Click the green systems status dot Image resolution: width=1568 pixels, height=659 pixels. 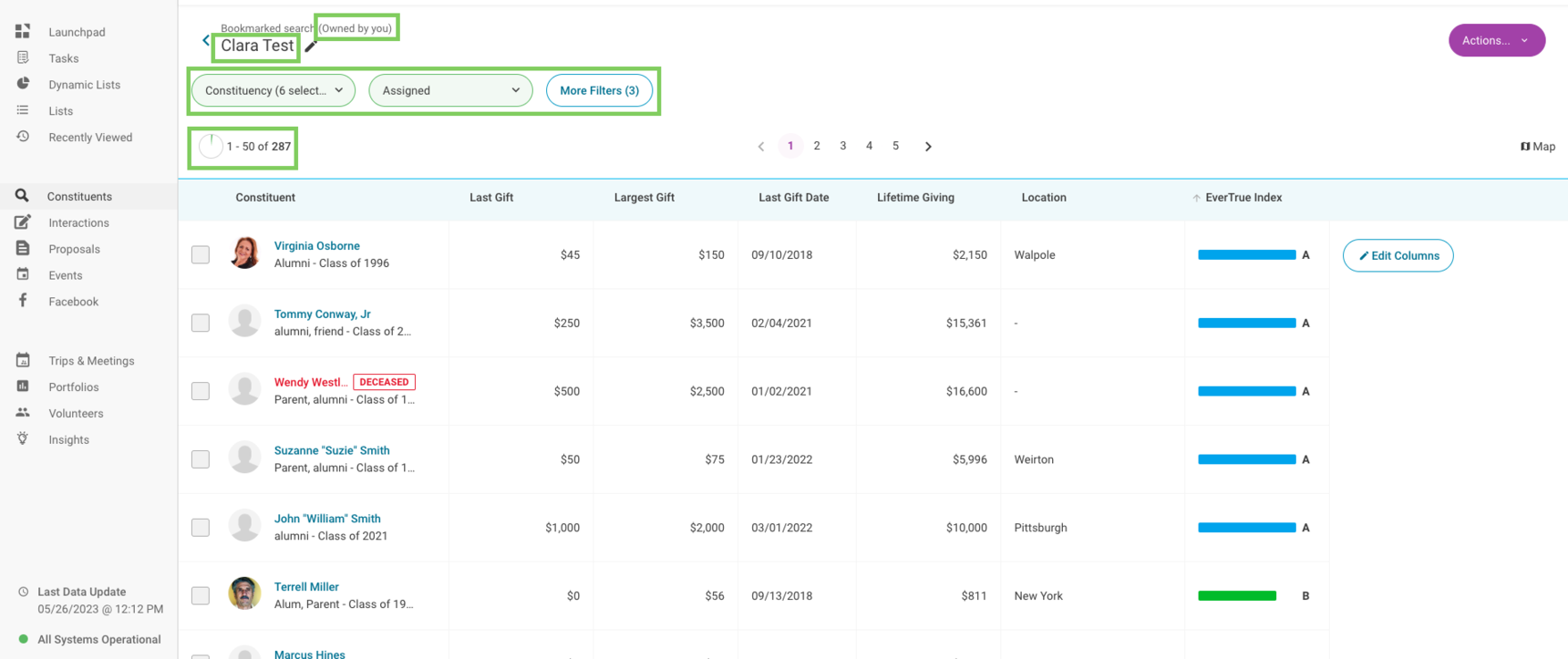pyautogui.click(x=24, y=639)
